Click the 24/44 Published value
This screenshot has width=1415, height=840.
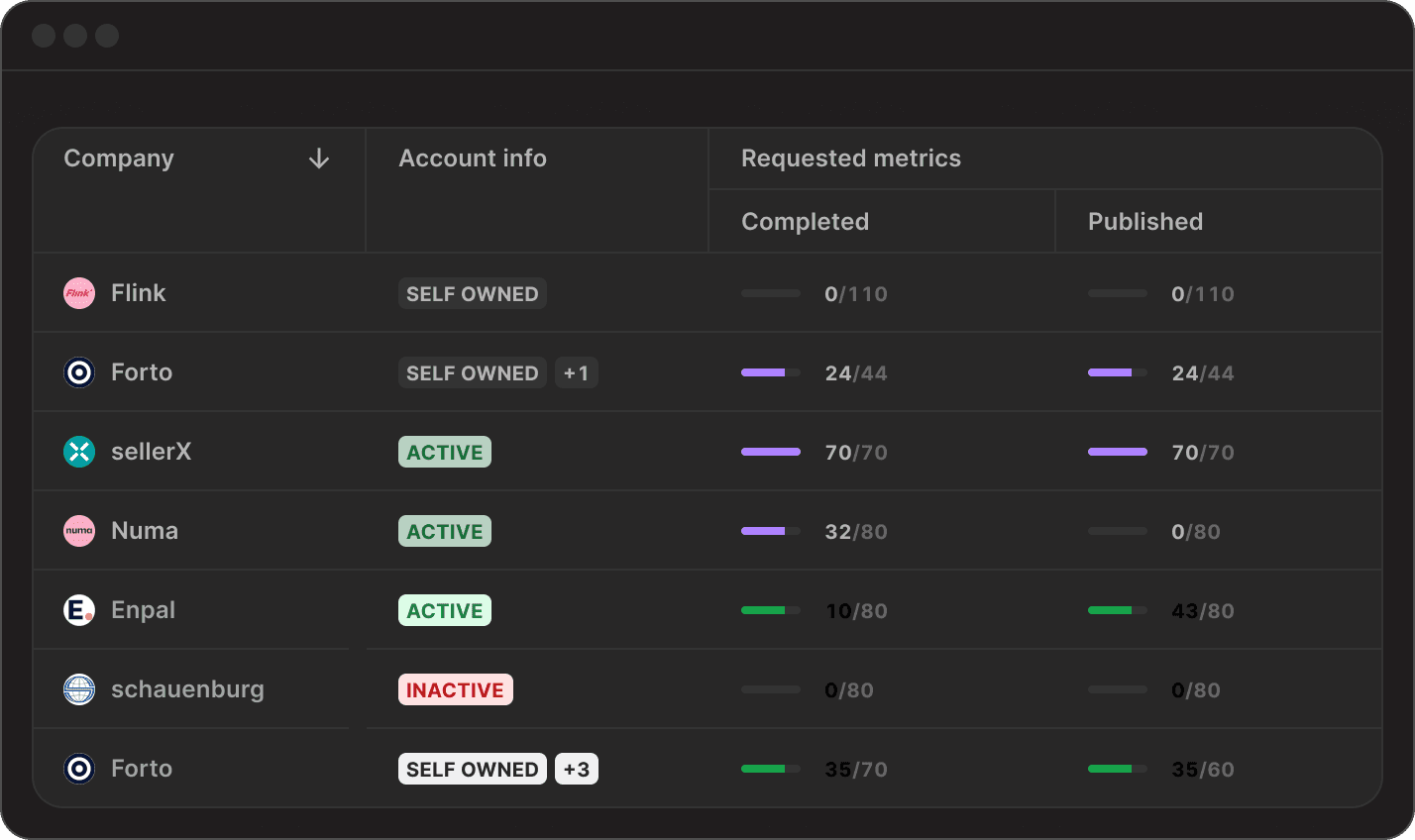[1203, 373]
